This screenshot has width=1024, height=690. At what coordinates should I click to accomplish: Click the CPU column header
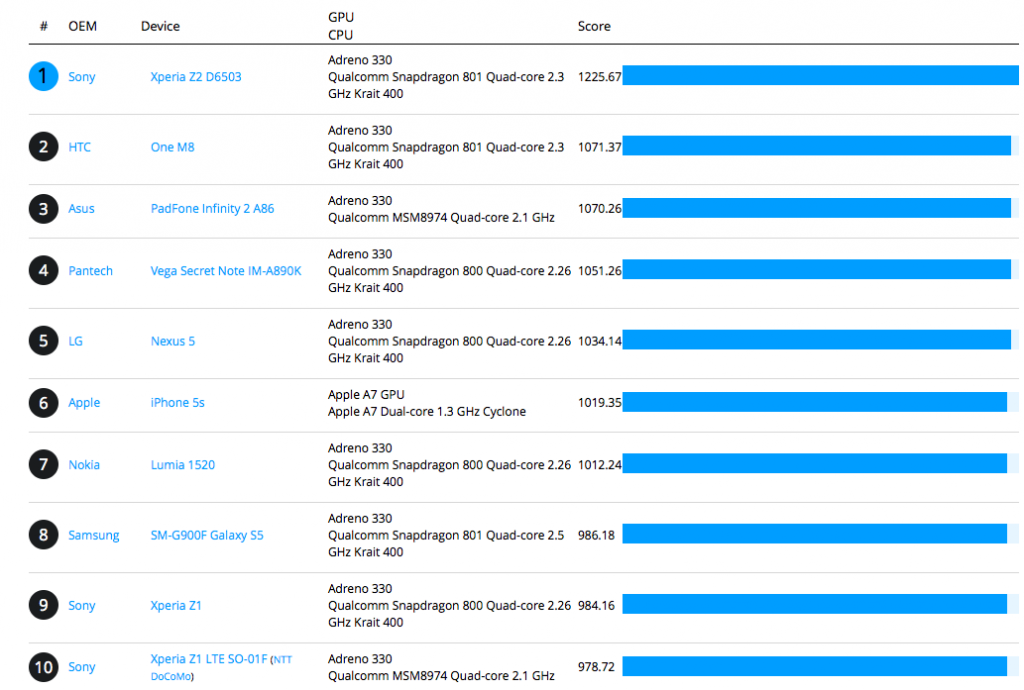340,35
